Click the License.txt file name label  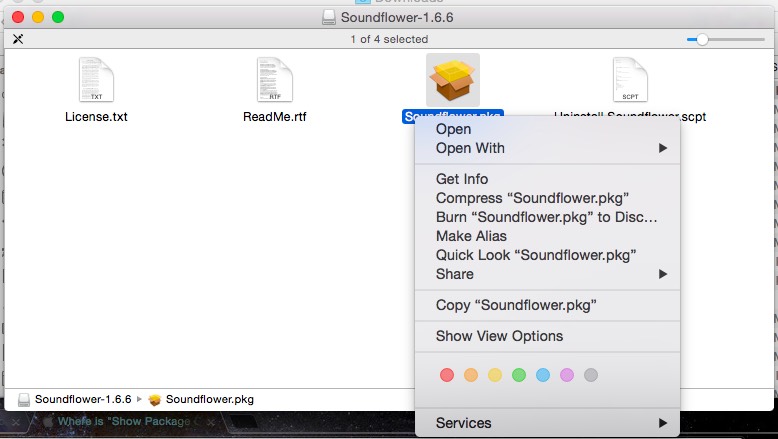coord(96,117)
